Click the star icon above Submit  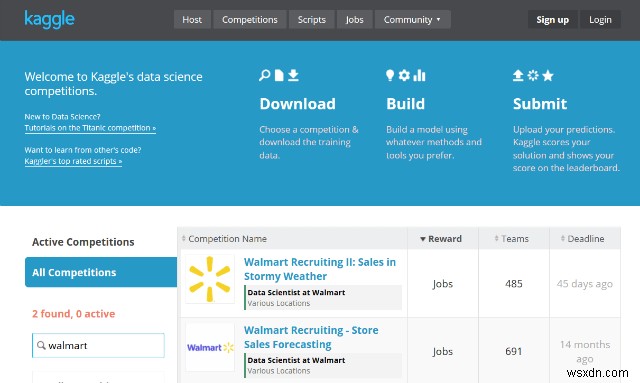548,76
